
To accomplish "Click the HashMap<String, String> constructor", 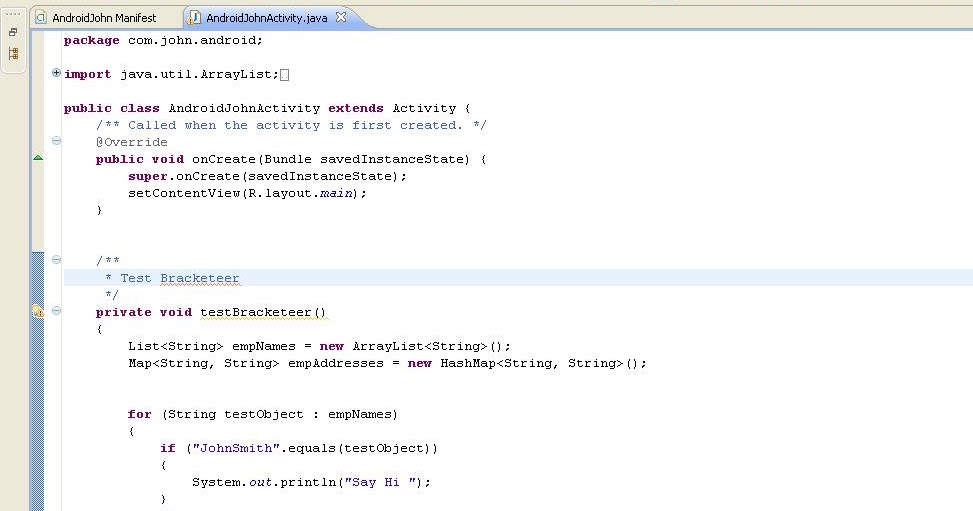I will click(x=539, y=363).
